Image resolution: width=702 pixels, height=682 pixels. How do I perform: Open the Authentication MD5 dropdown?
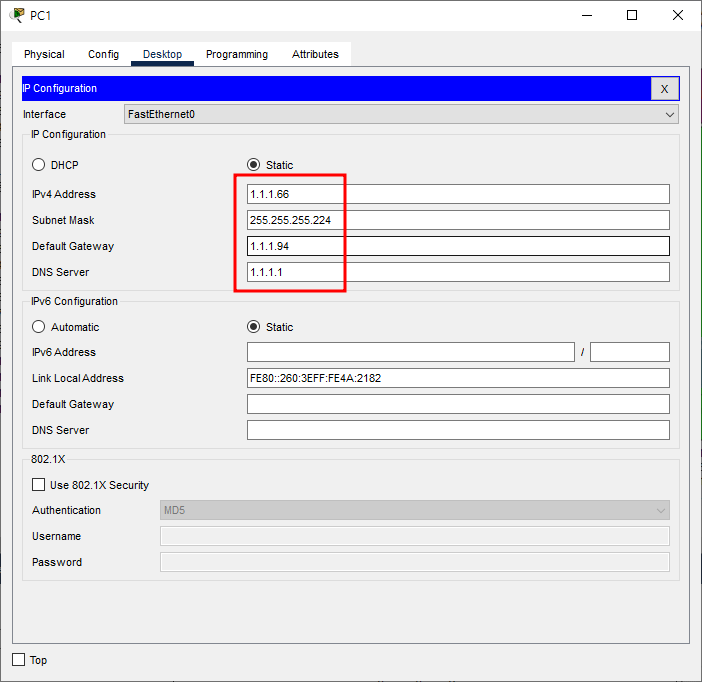415,510
